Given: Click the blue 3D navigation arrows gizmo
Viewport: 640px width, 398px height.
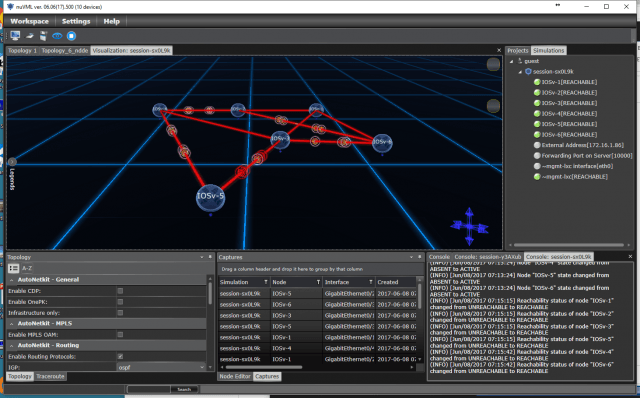Looking at the screenshot, I should (469, 227).
